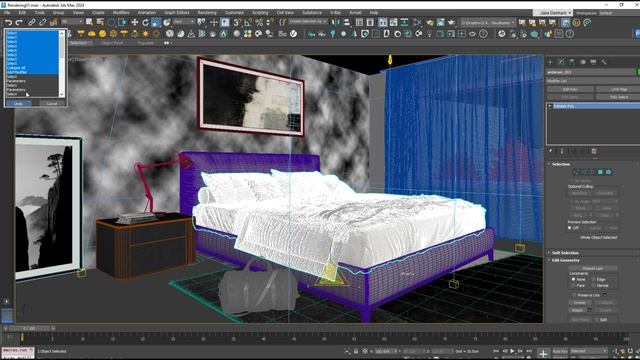Select None constraint radio button
This screenshot has width=640, height=360.
tap(573, 279)
